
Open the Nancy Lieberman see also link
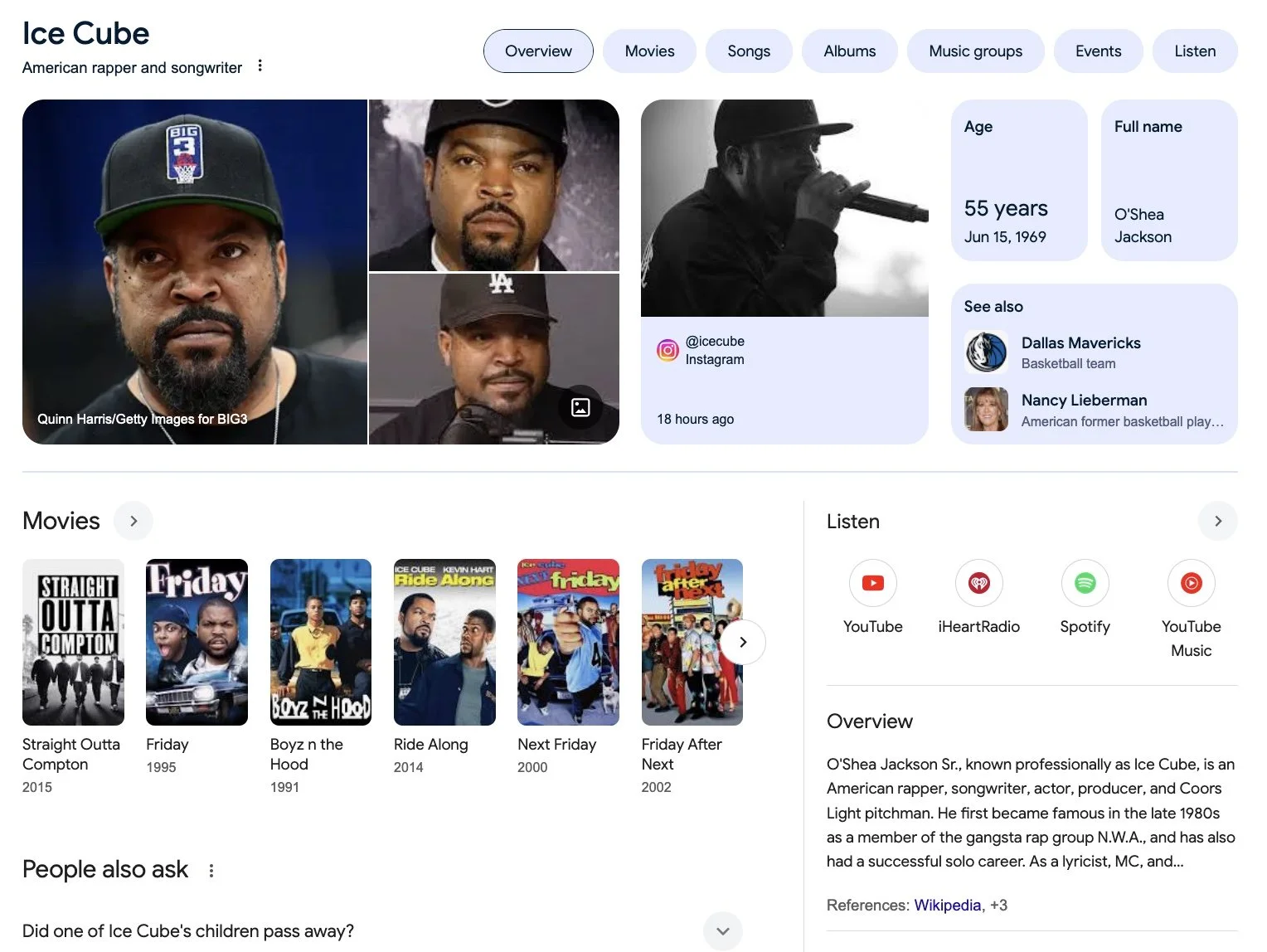pyautogui.click(x=1095, y=410)
